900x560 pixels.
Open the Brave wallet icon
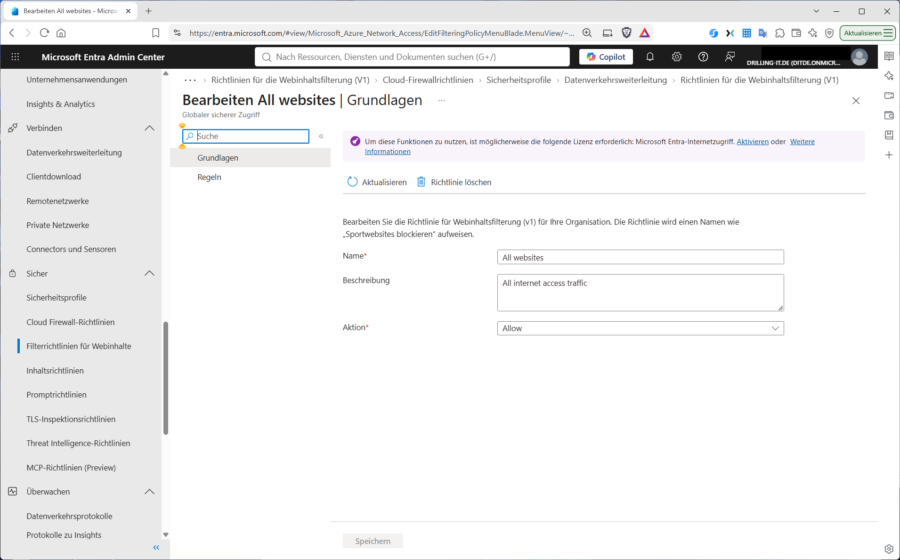pos(796,33)
